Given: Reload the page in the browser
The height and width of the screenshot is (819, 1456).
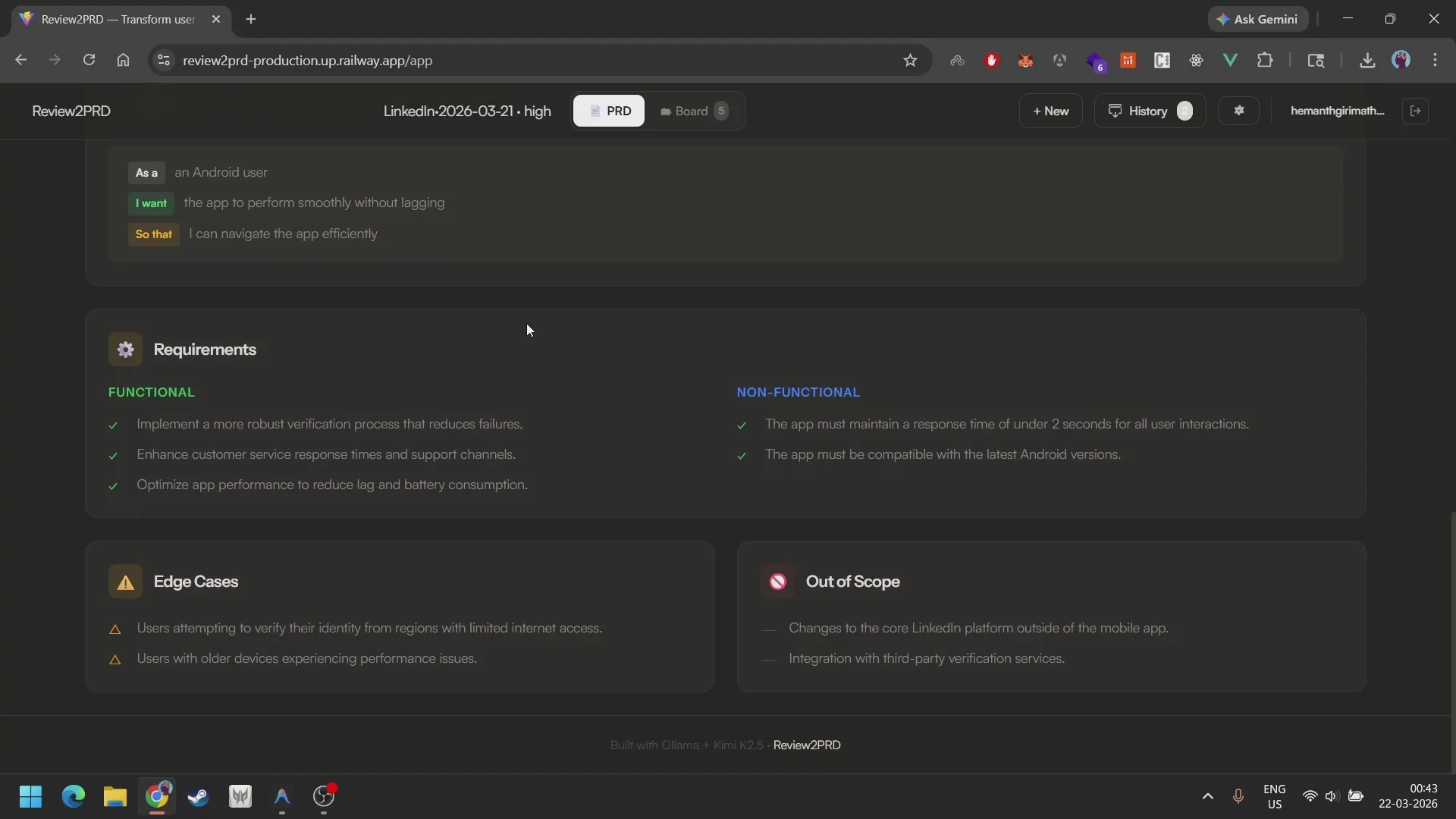Looking at the screenshot, I should pos(89,60).
